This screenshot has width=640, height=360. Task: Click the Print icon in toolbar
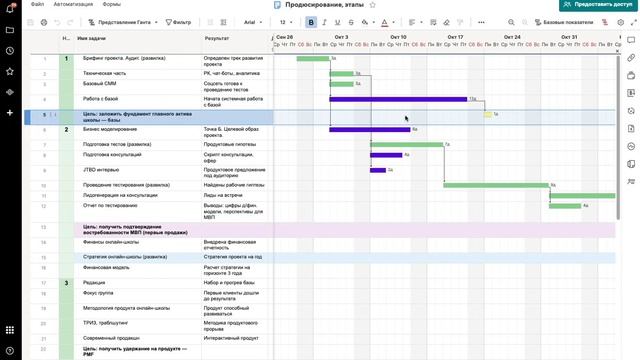point(44,22)
